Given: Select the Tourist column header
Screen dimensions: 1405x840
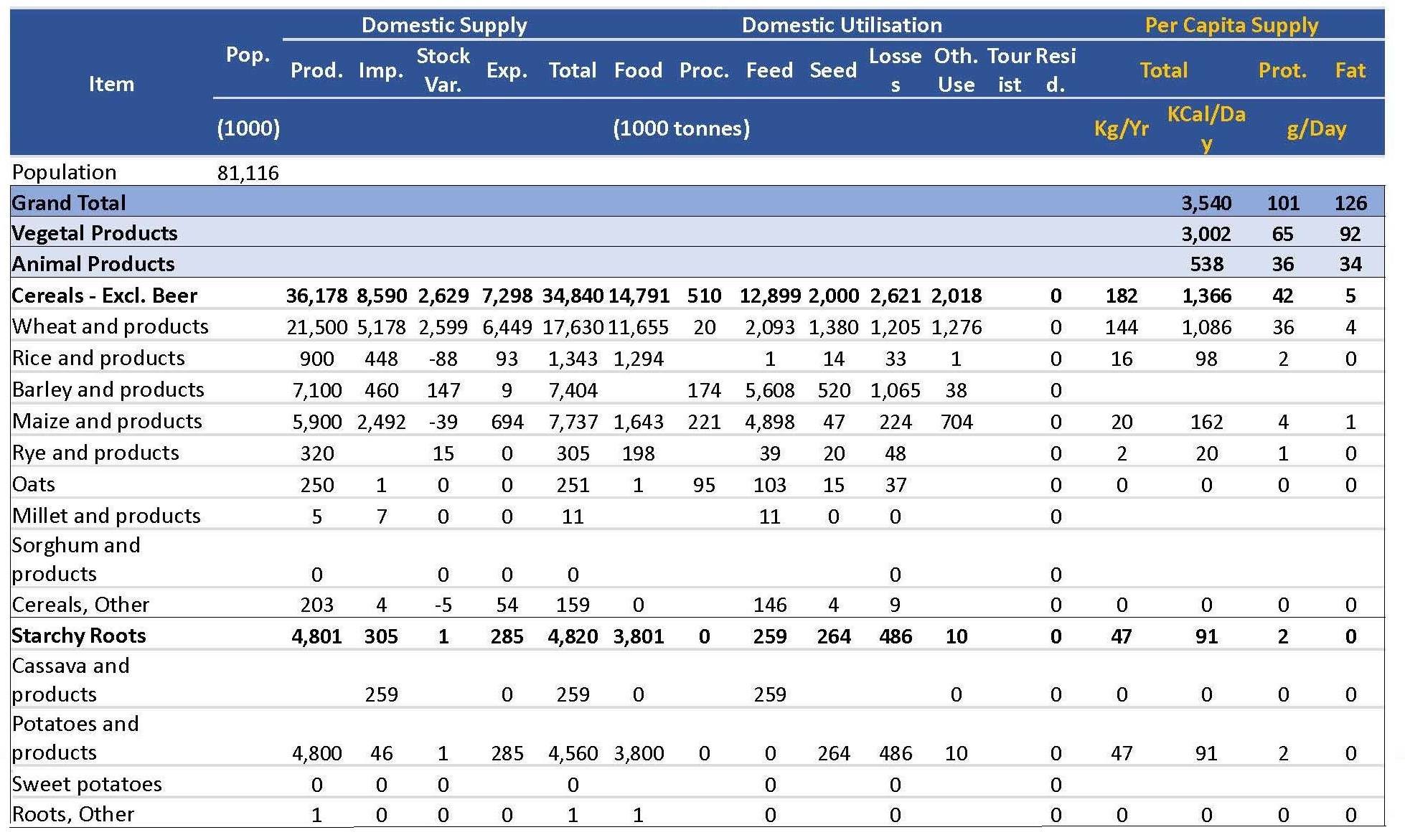Looking at the screenshot, I should click(x=1009, y=70).
